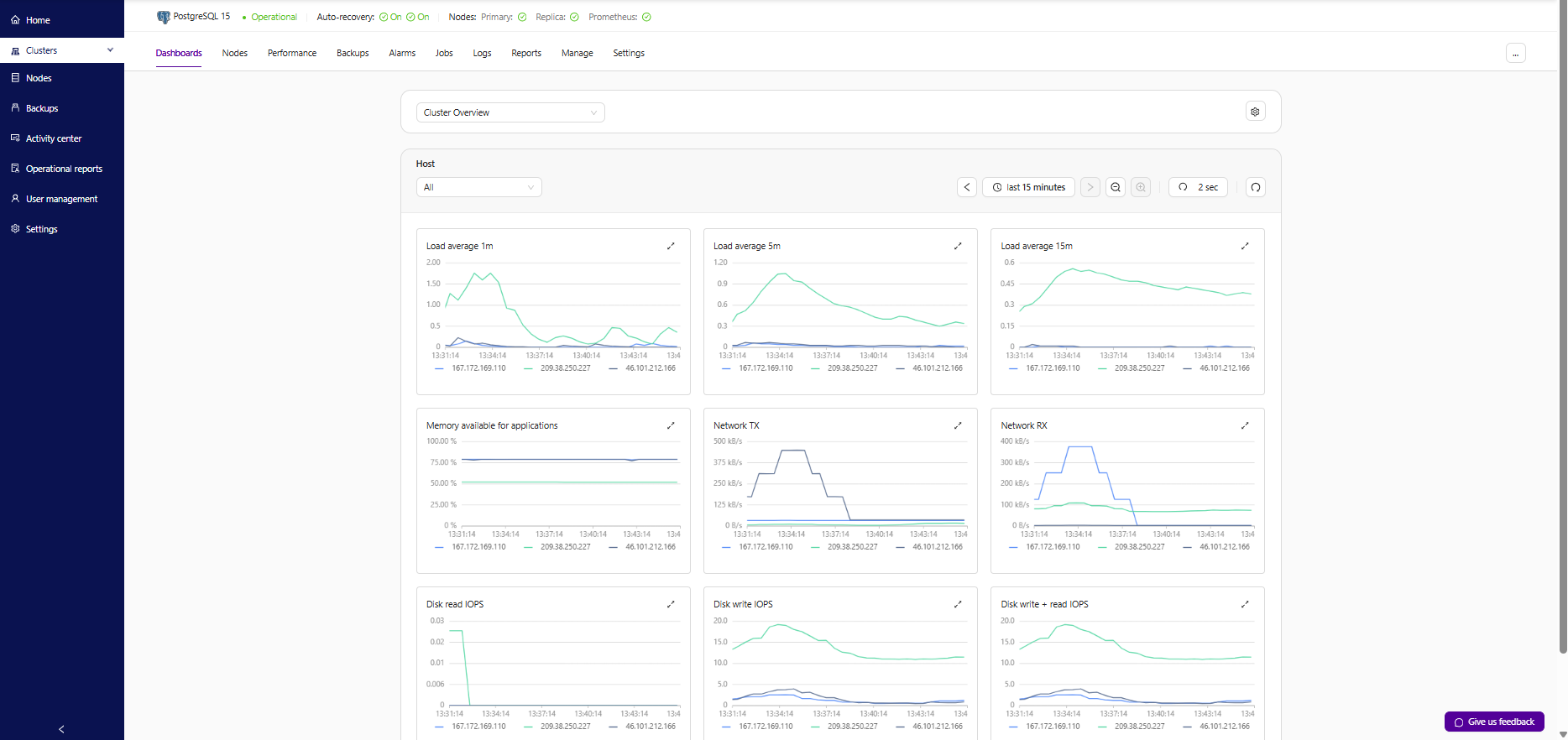The height and width of the screenshot is (740, 1568).
Task: Open the Host All dropdown
Action: (x=478, y=187)
